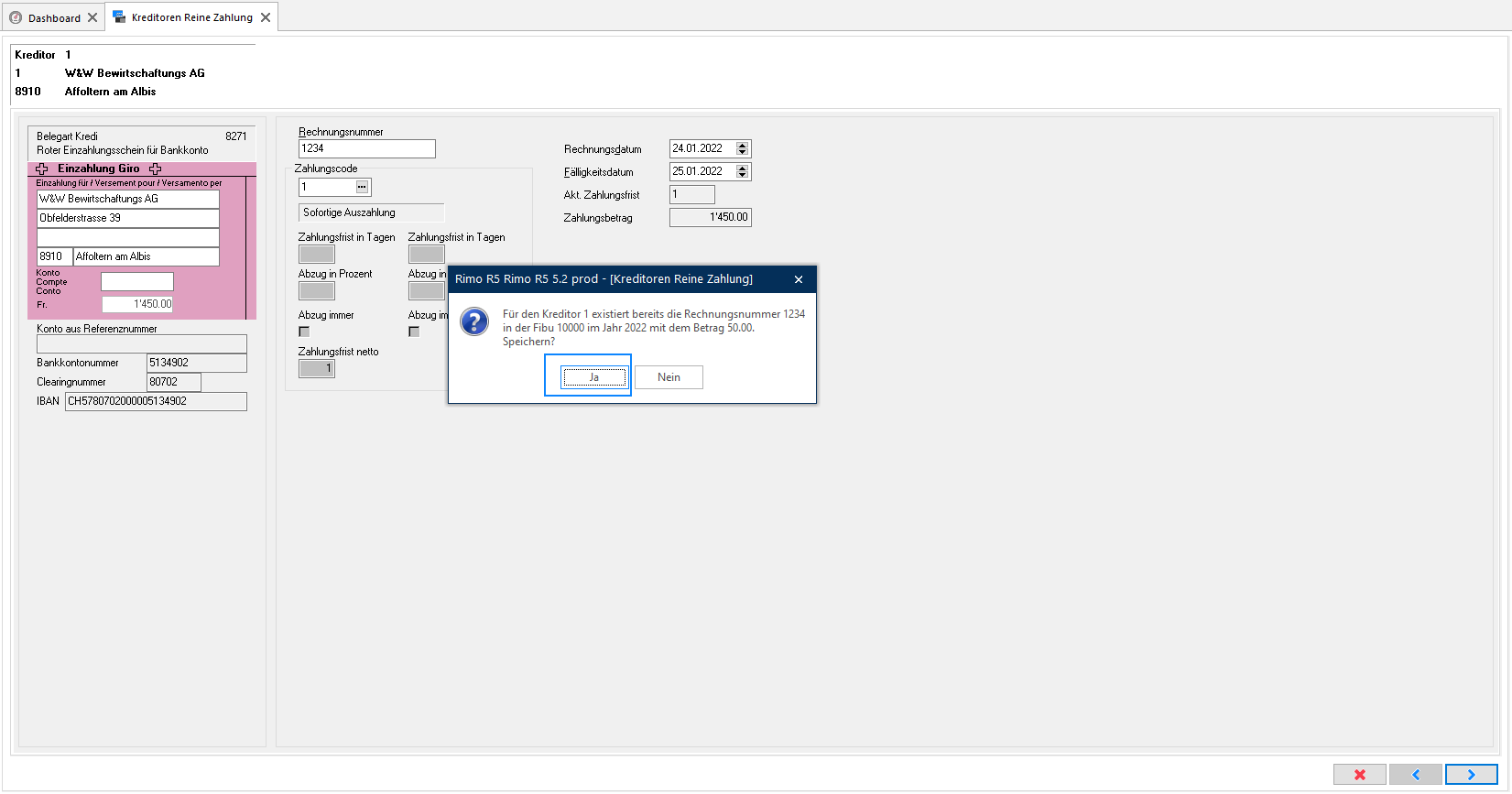The height and width of the screenshot is (794, 1512).
Task: Click the postal code field 8910
Action: pos(54,256)
